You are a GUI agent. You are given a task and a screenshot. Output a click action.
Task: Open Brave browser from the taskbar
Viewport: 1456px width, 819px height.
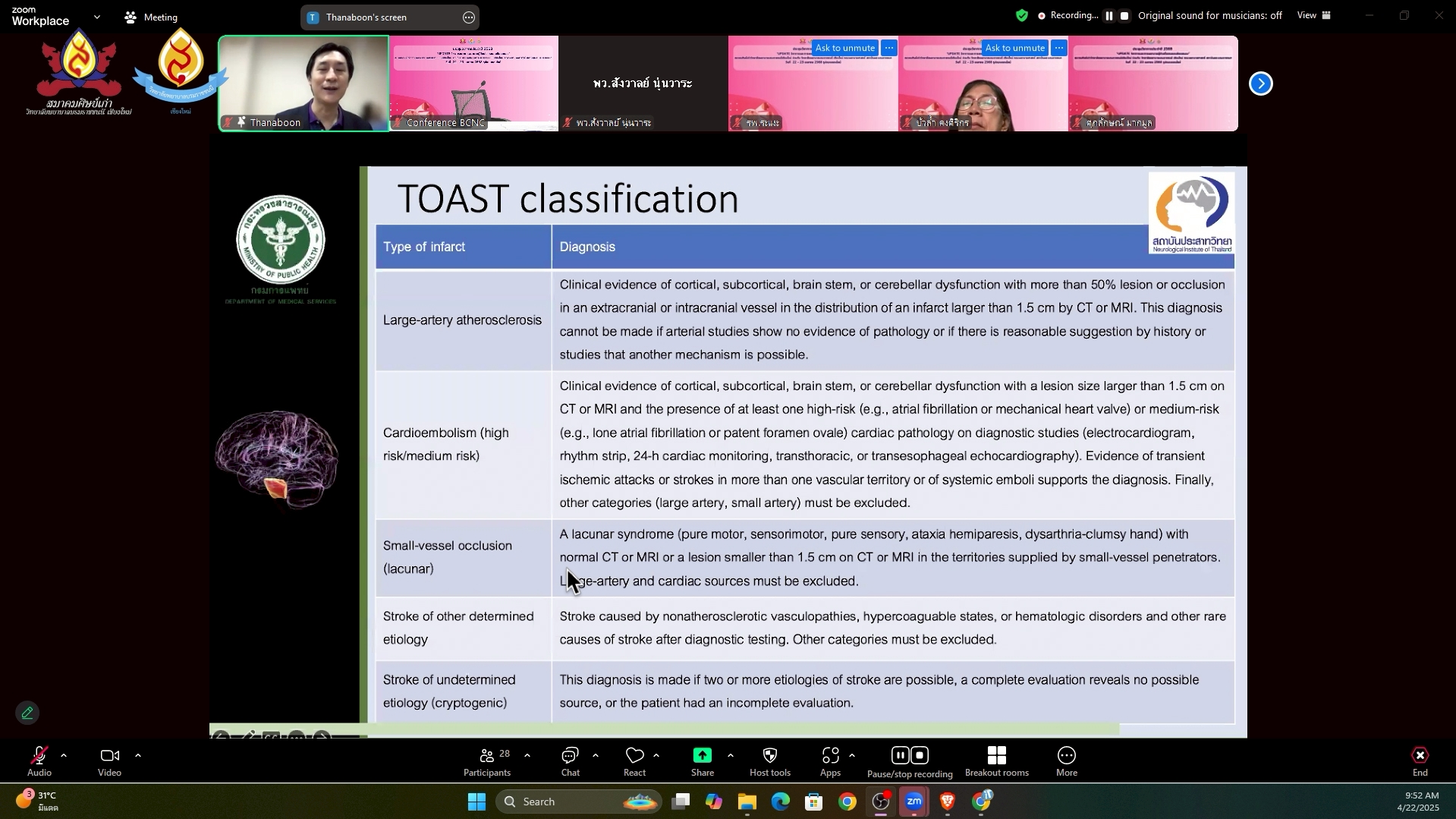coord(948,802)
